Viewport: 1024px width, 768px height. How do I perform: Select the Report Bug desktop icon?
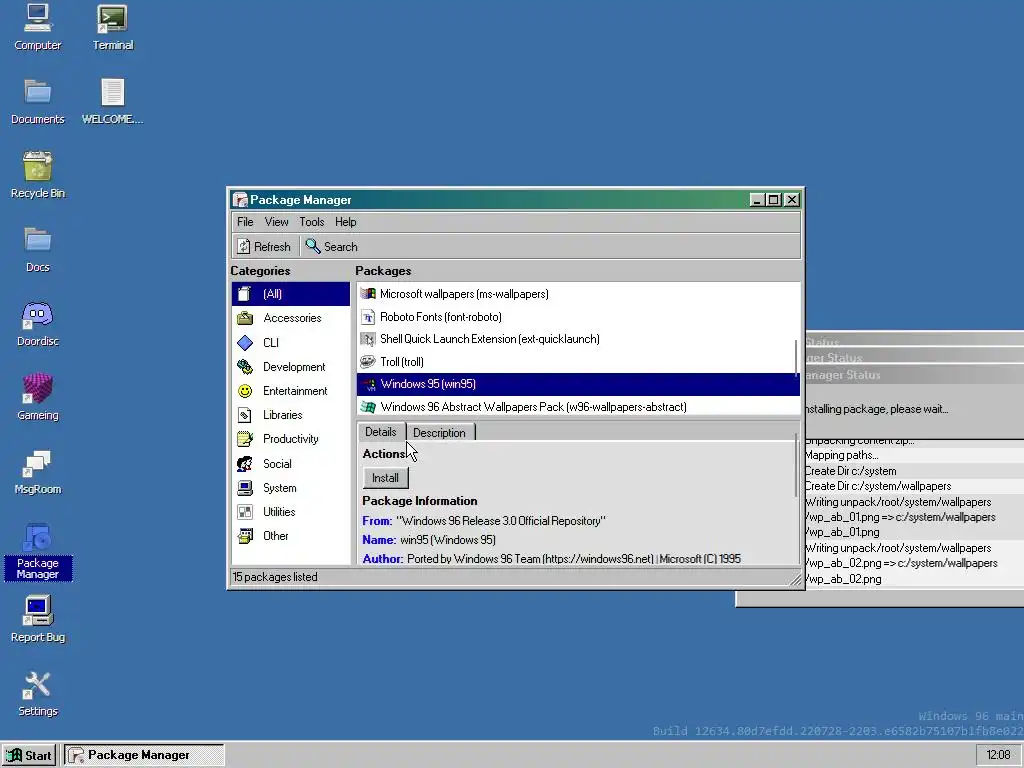tap(37, 619)
